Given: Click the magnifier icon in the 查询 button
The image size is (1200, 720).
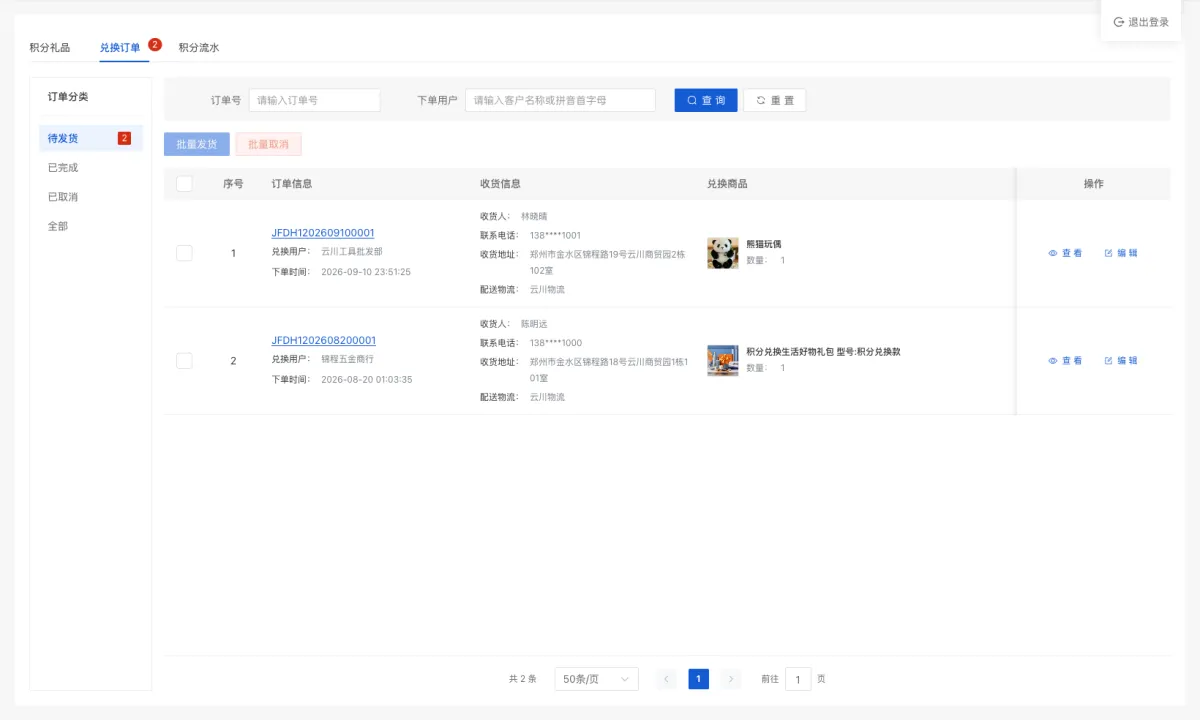Looking at the screenshot, I should (692, 101).
